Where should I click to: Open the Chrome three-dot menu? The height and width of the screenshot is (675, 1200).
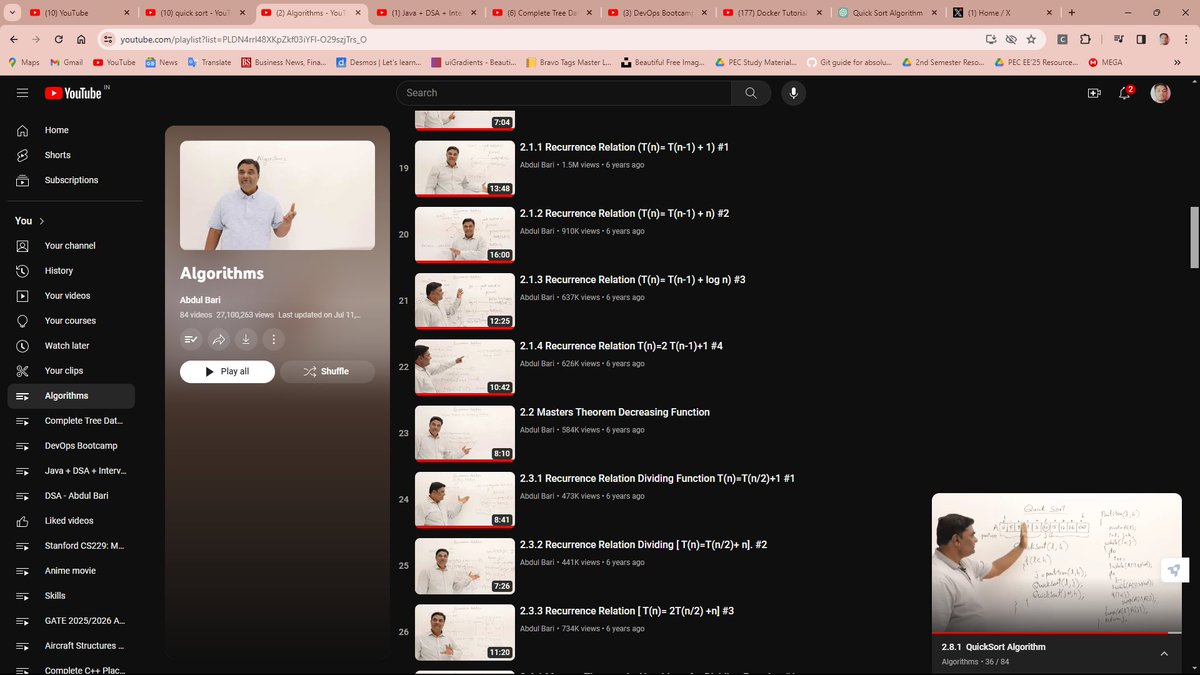pyautogui.click(x=1186, y=39)
